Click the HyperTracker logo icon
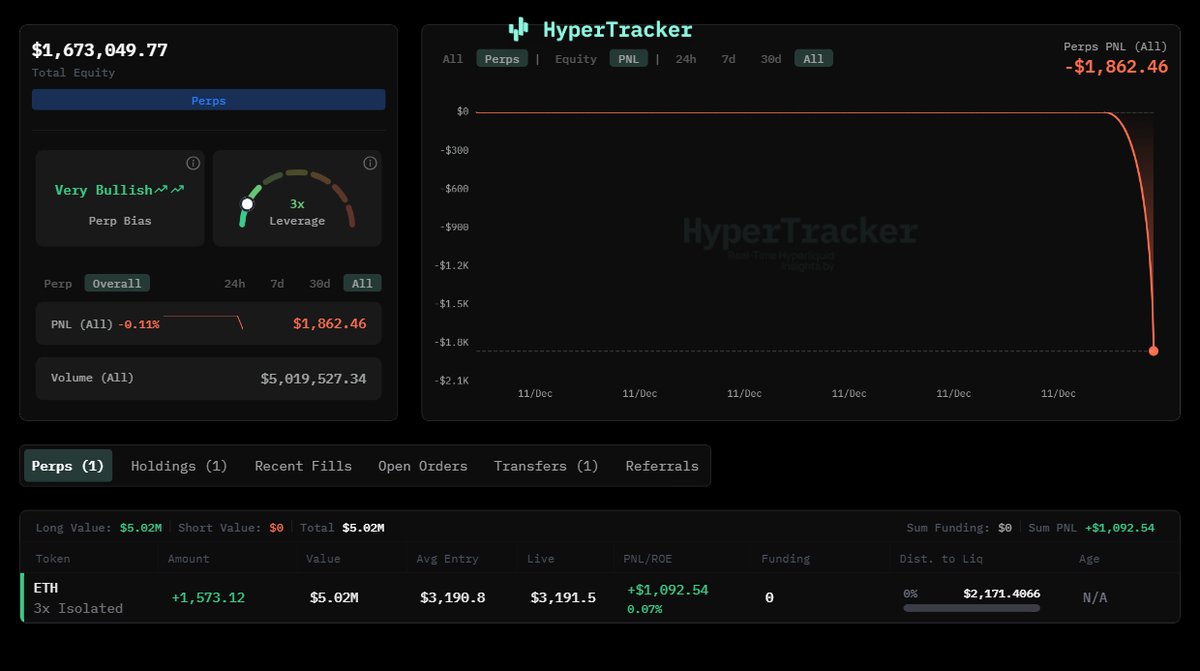 [x=518, y=29]
